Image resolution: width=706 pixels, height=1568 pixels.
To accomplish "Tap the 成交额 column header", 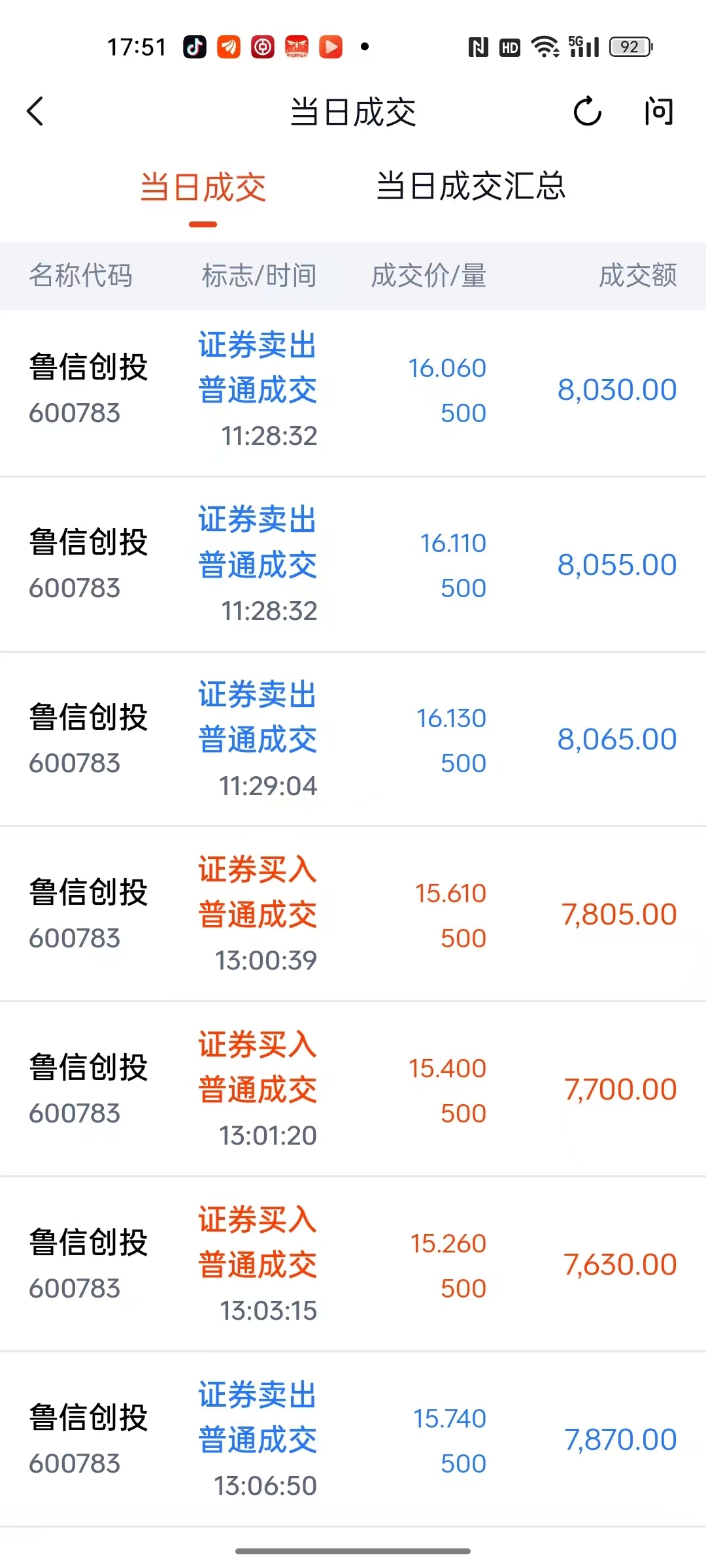I will (x=637, y=276).
